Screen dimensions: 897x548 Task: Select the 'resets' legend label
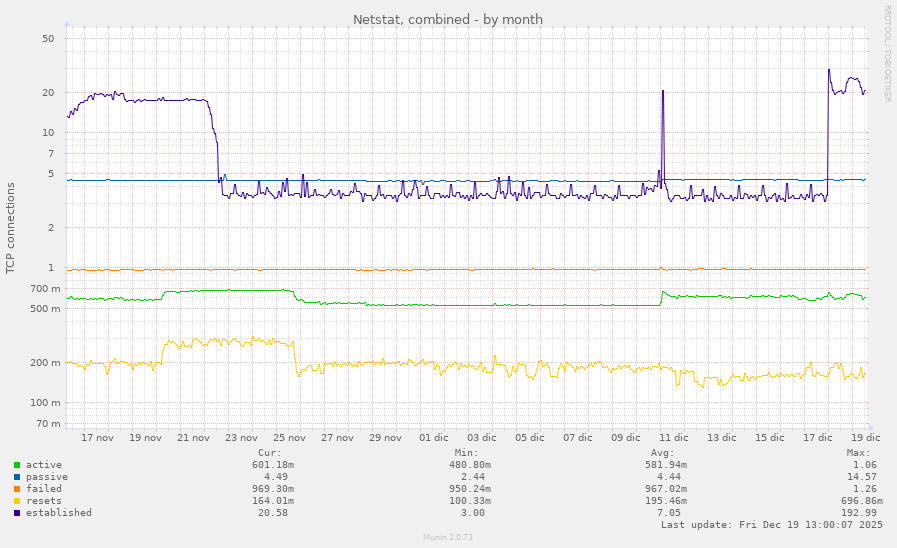click(x=43, y=501)
